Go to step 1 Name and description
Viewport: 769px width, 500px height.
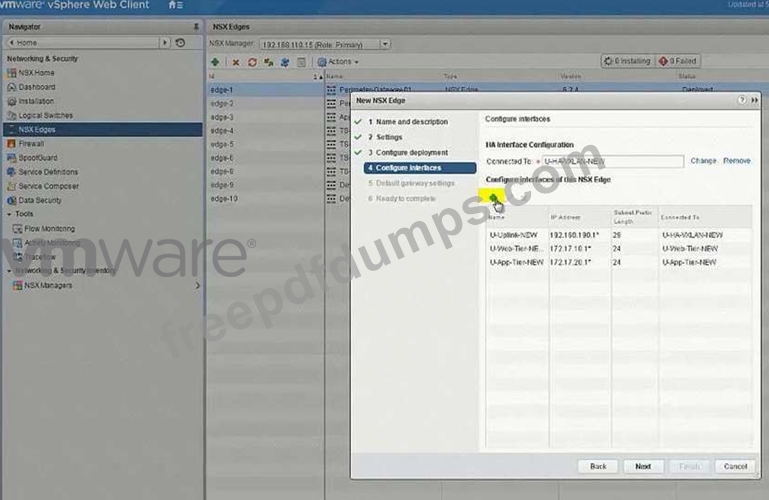(x=408, y=122)
